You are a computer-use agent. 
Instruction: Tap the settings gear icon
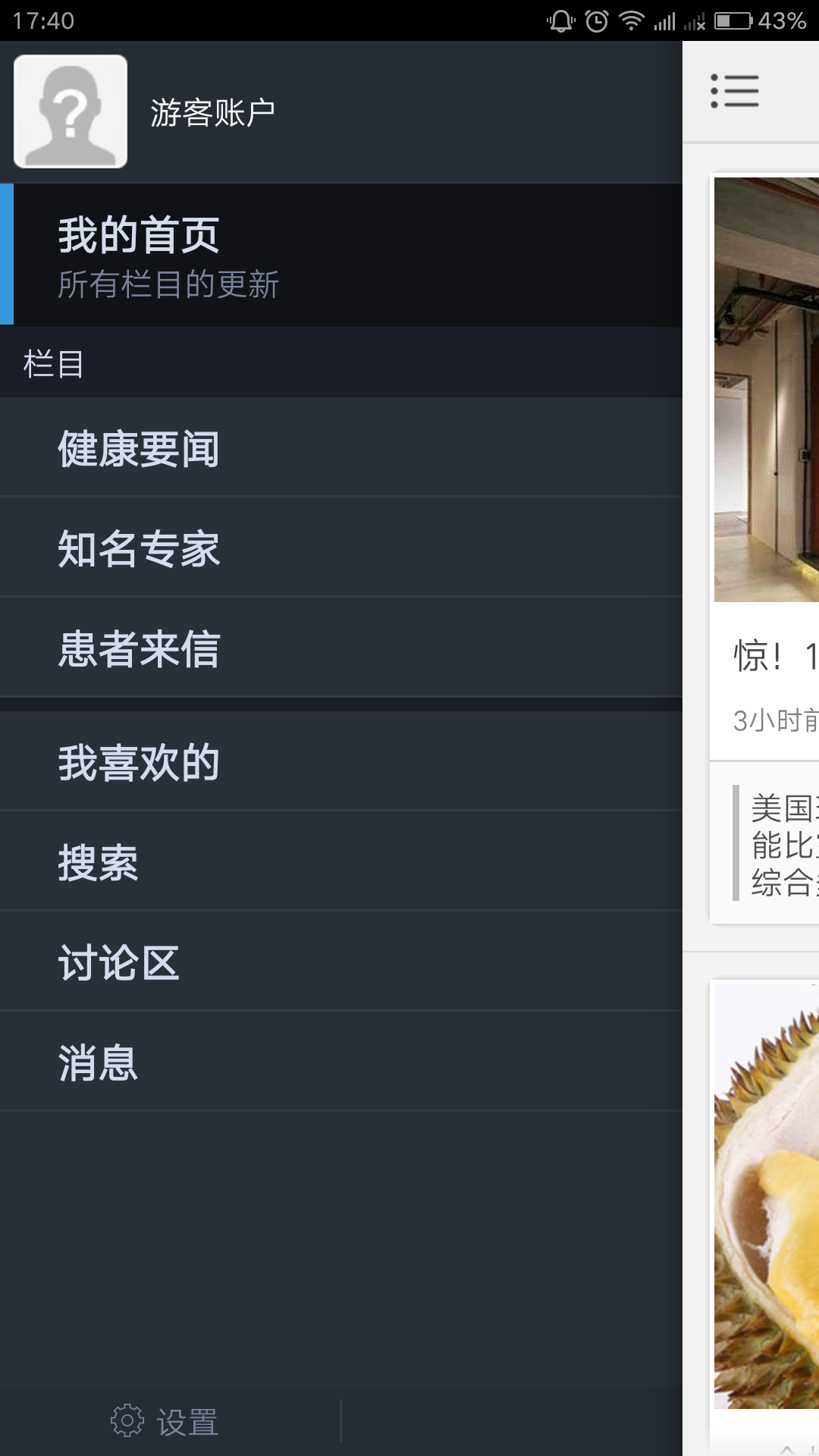127,1420
